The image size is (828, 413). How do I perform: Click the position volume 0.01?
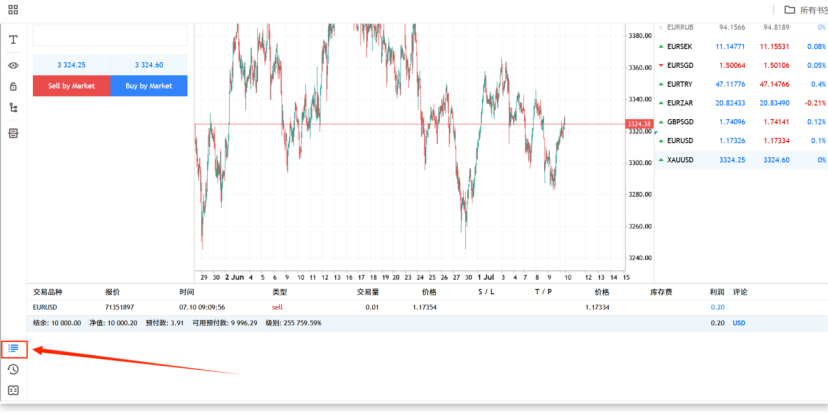(x=372, y=307)
